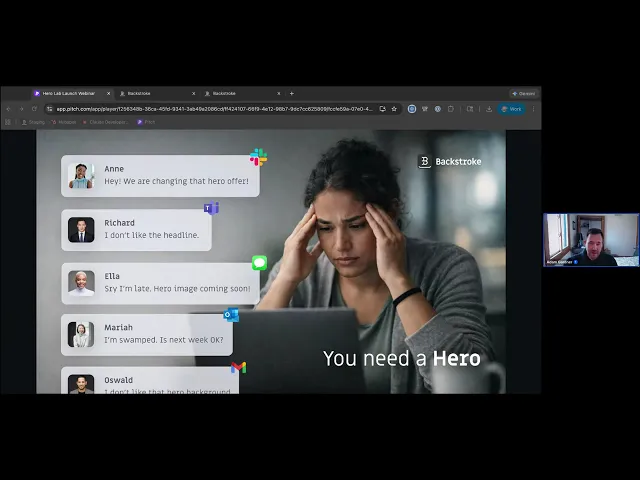Click the Outlook icon on Mariah's message
This screenshot has height=480, width=640.
[x=231, y=315]
